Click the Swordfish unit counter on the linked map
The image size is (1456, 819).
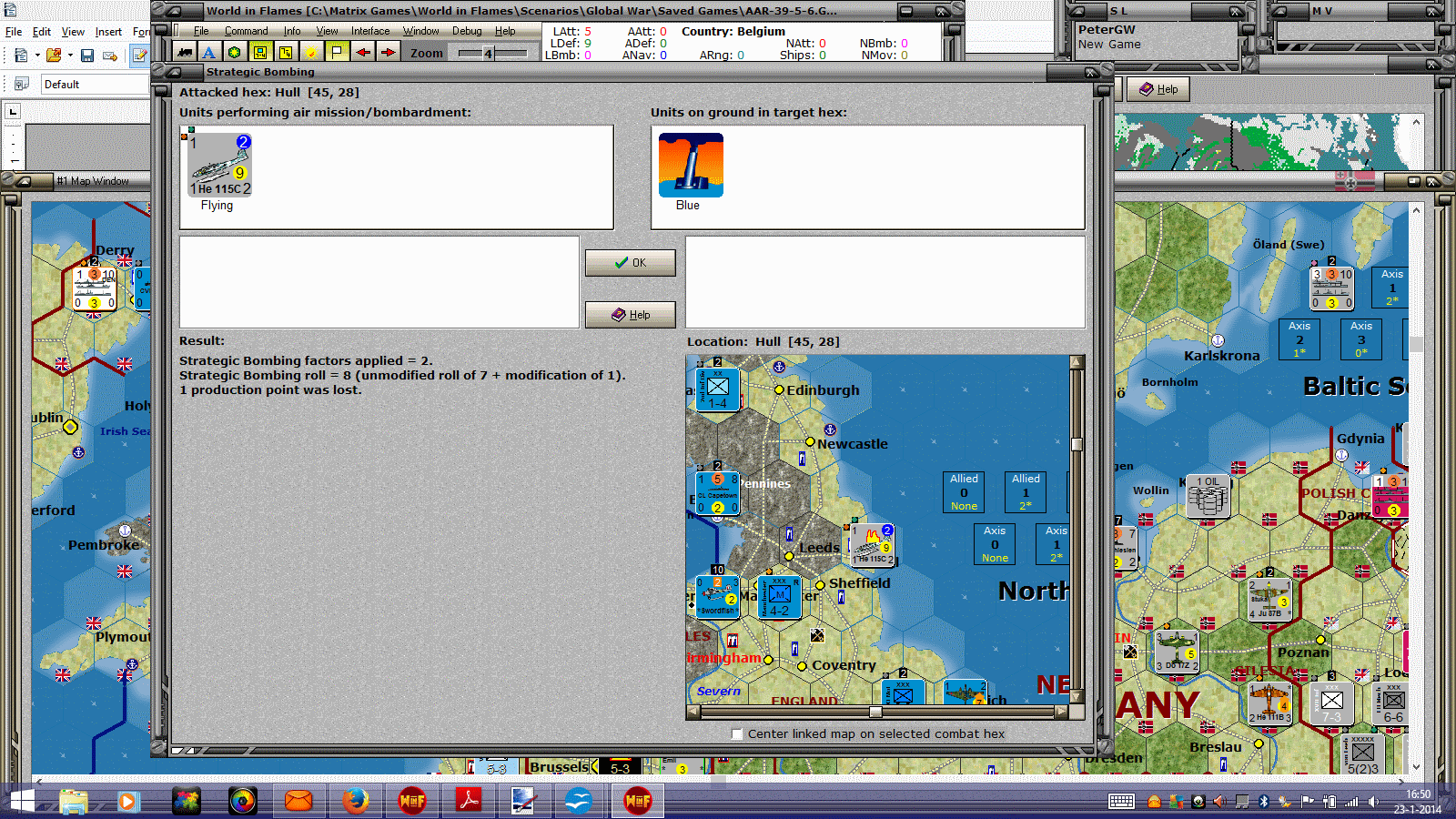pyautogui.click(x=717, y=597)
